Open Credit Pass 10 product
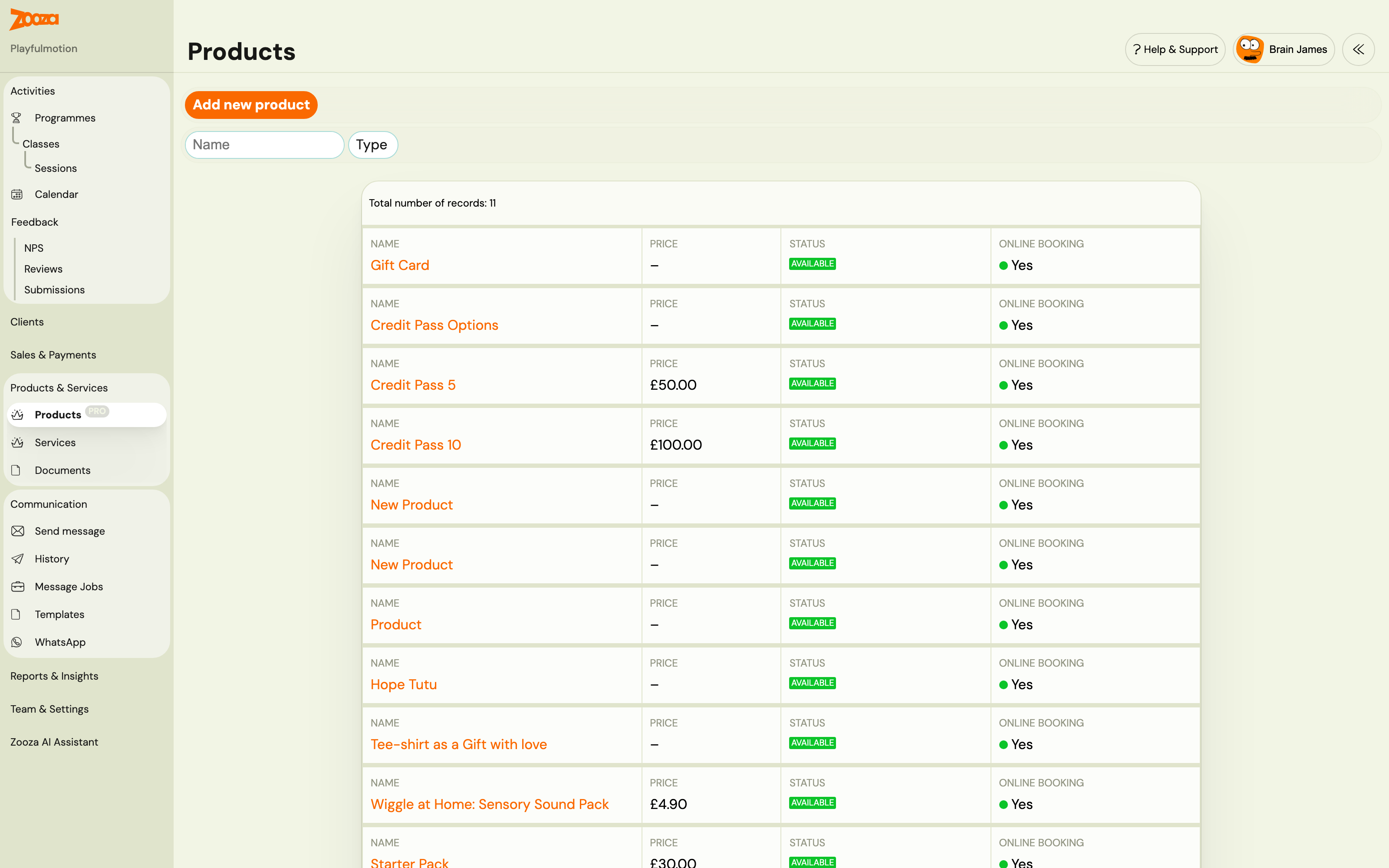Viewport: 1389px width, 868px height. tap(415, 445)
